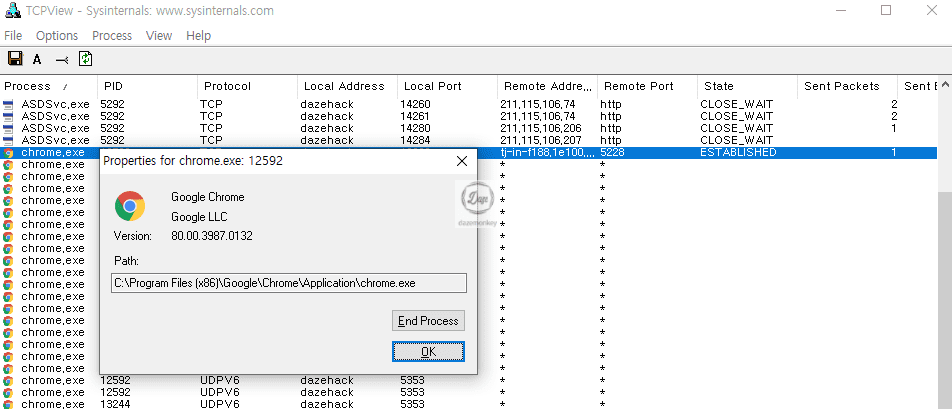Image resolution: width=952 pixels, height=409 pixels.
Task: Click ASDSvc.exe icon on local port 14284 row
Action: 8,140
